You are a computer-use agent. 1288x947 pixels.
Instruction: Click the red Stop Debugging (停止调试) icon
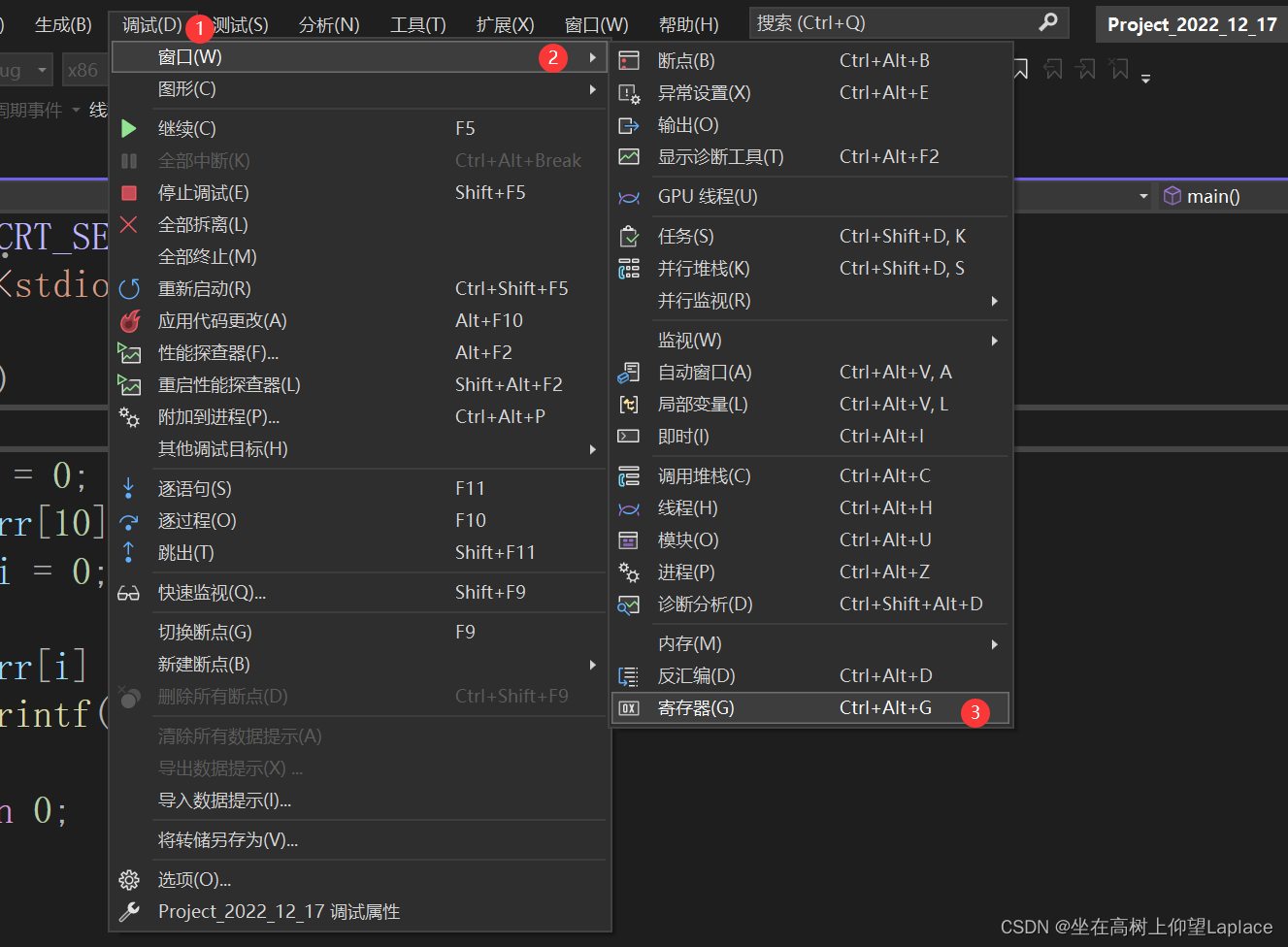point(128,193)
